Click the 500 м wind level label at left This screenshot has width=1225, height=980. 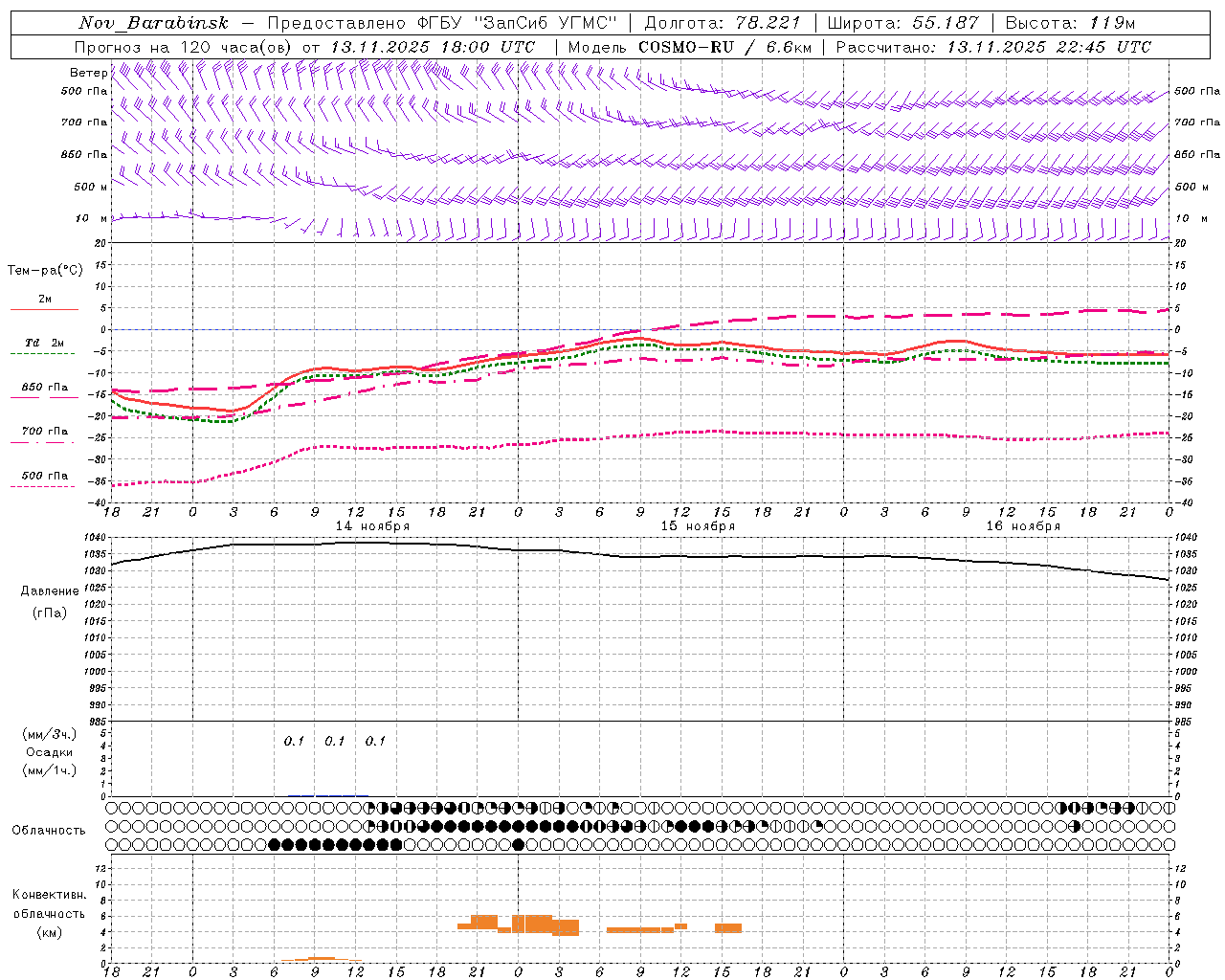click(90, 187)
